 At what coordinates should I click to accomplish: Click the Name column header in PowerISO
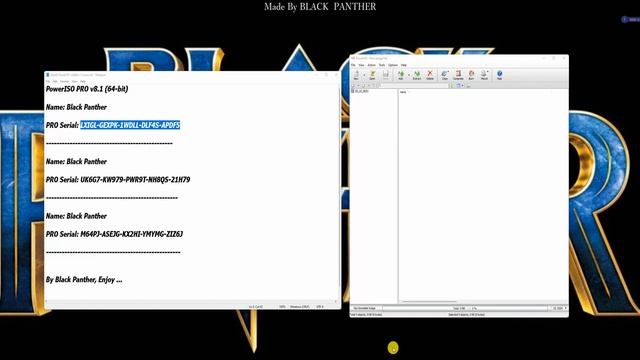(x=403, y=92)
